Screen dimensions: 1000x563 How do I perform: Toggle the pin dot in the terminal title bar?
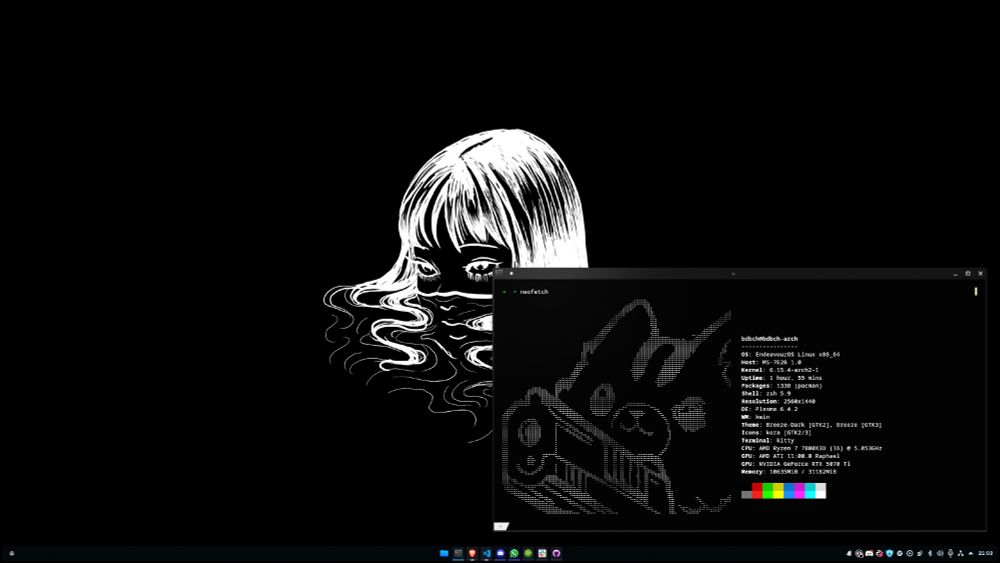click(511, 273)
